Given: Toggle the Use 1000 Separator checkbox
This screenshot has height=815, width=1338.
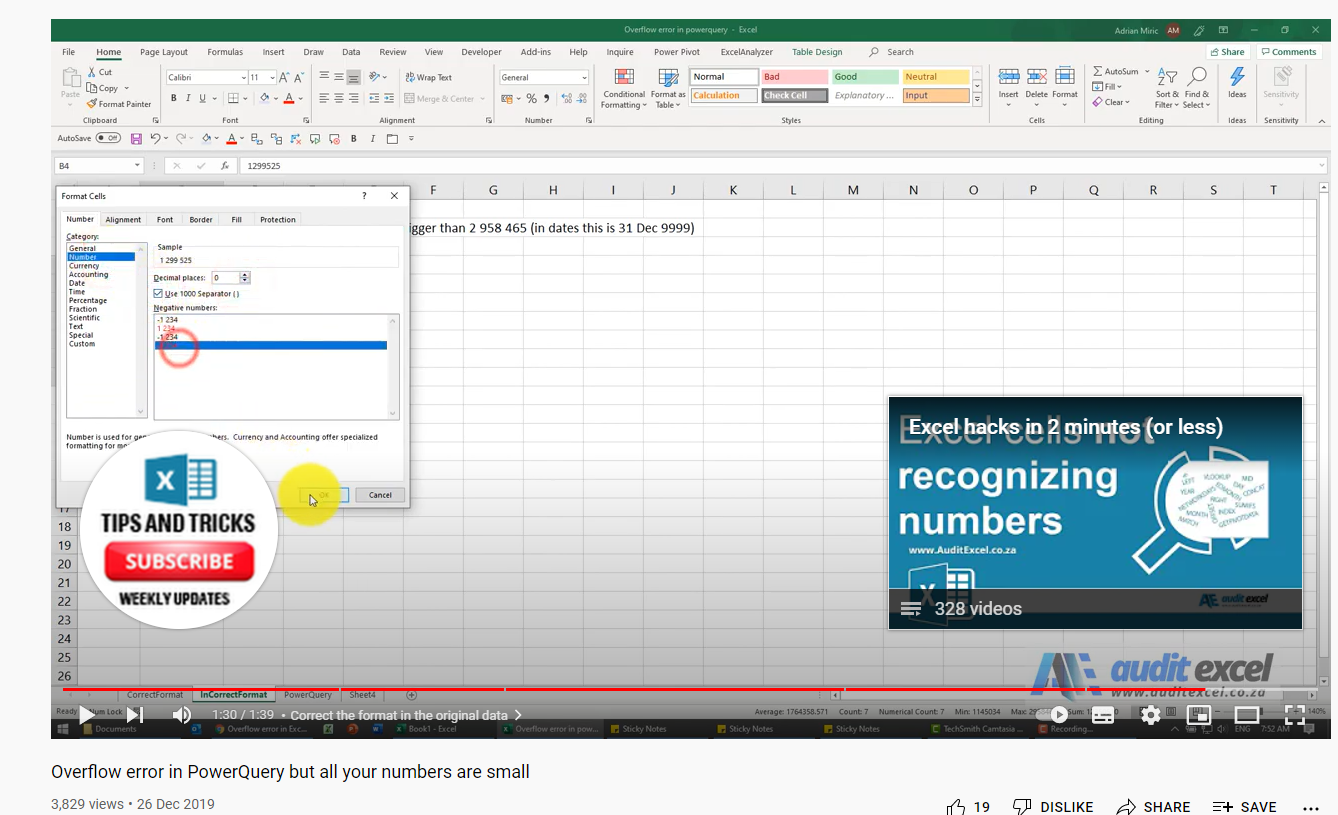Looking at the screenshot, I should tap(158, 294).
